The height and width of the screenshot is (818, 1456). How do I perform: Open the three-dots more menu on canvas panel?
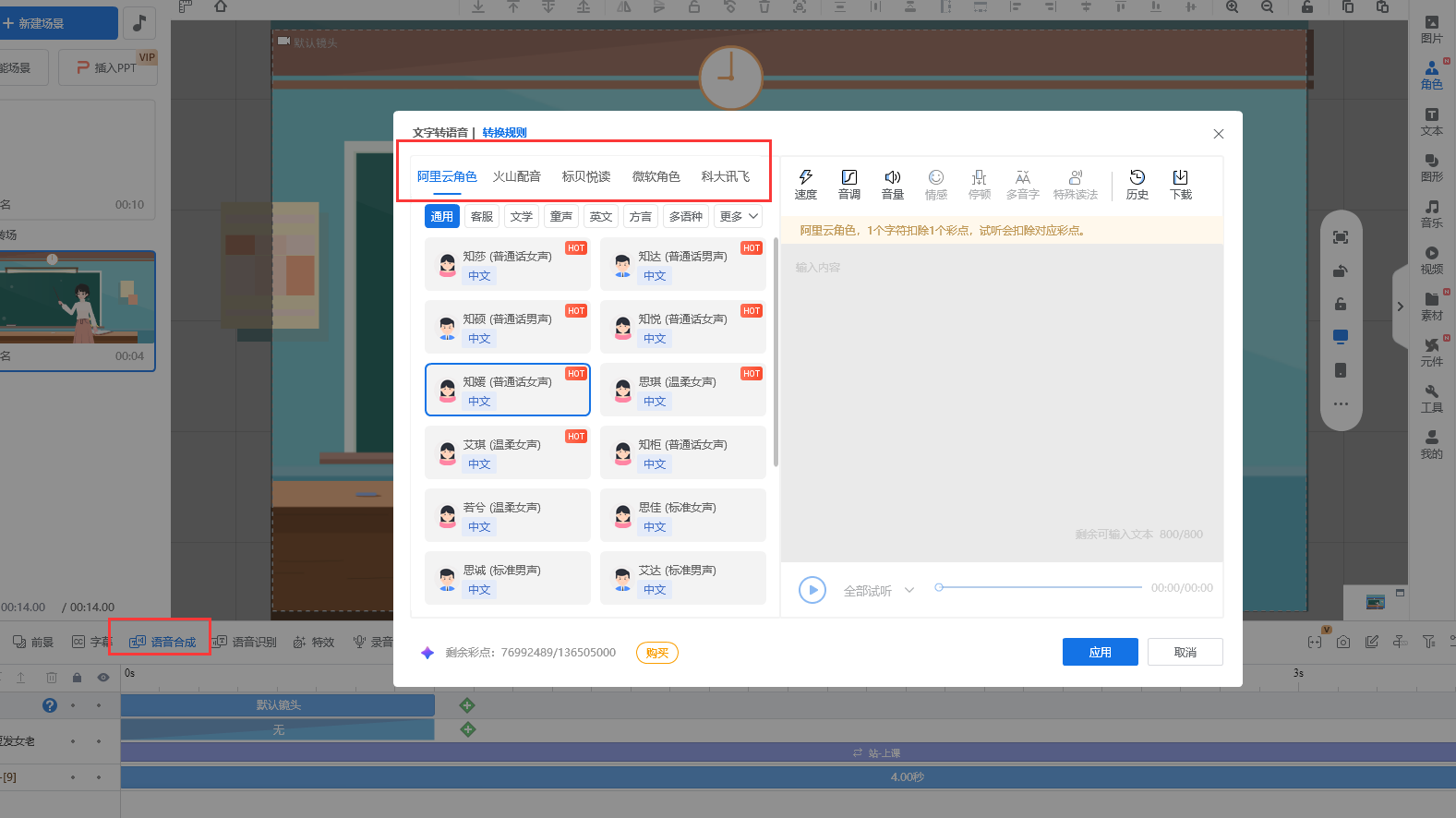[x=1341, y=403]
